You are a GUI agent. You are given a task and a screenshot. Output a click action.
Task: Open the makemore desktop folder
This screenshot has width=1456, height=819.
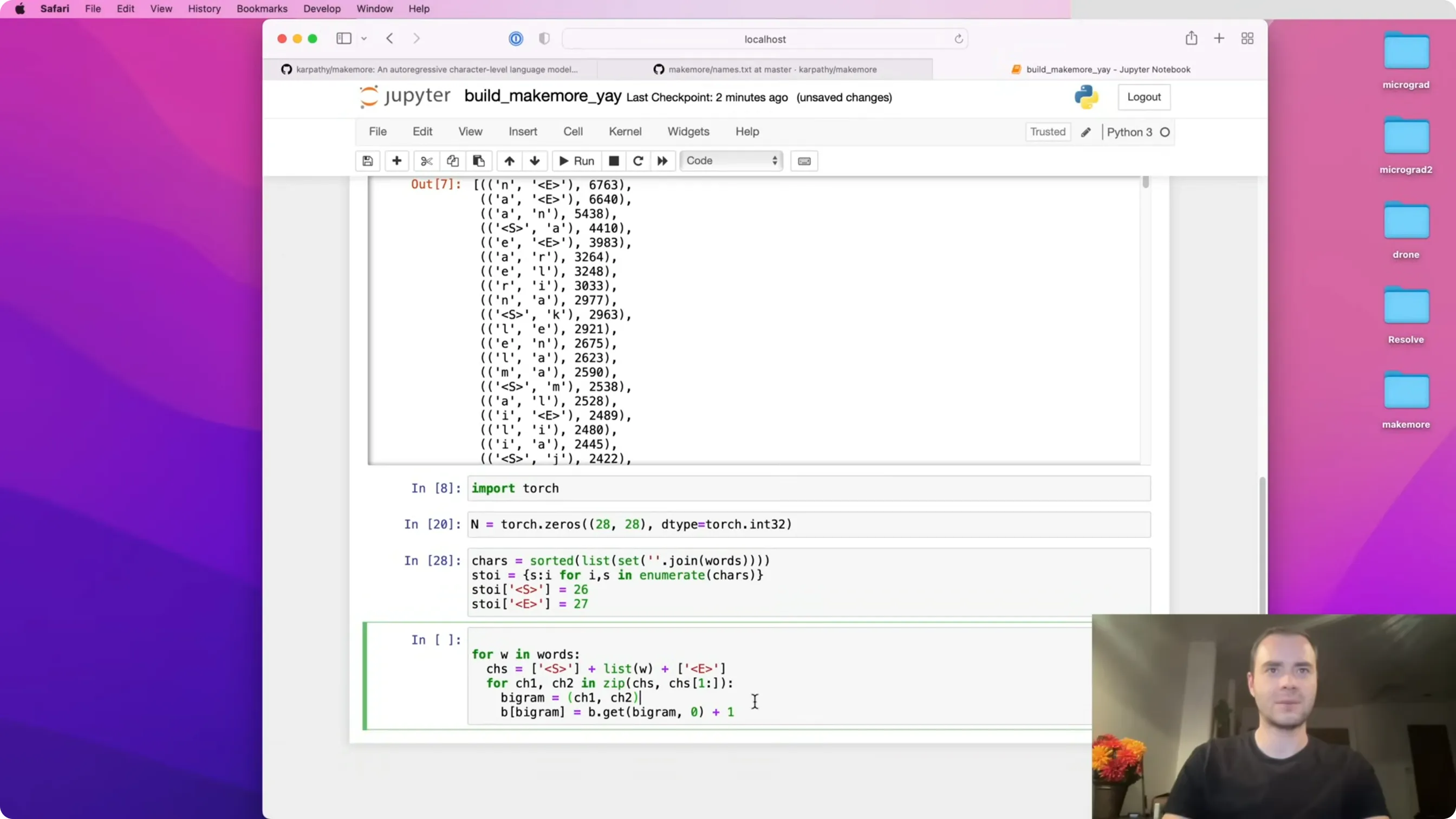point(1406,400)
